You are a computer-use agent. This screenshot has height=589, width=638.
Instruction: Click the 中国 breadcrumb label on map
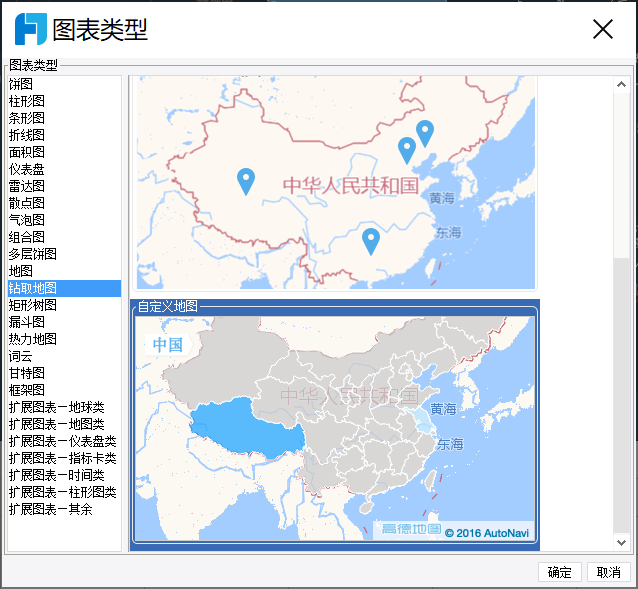pyautogui.click(x=168, y=345)
